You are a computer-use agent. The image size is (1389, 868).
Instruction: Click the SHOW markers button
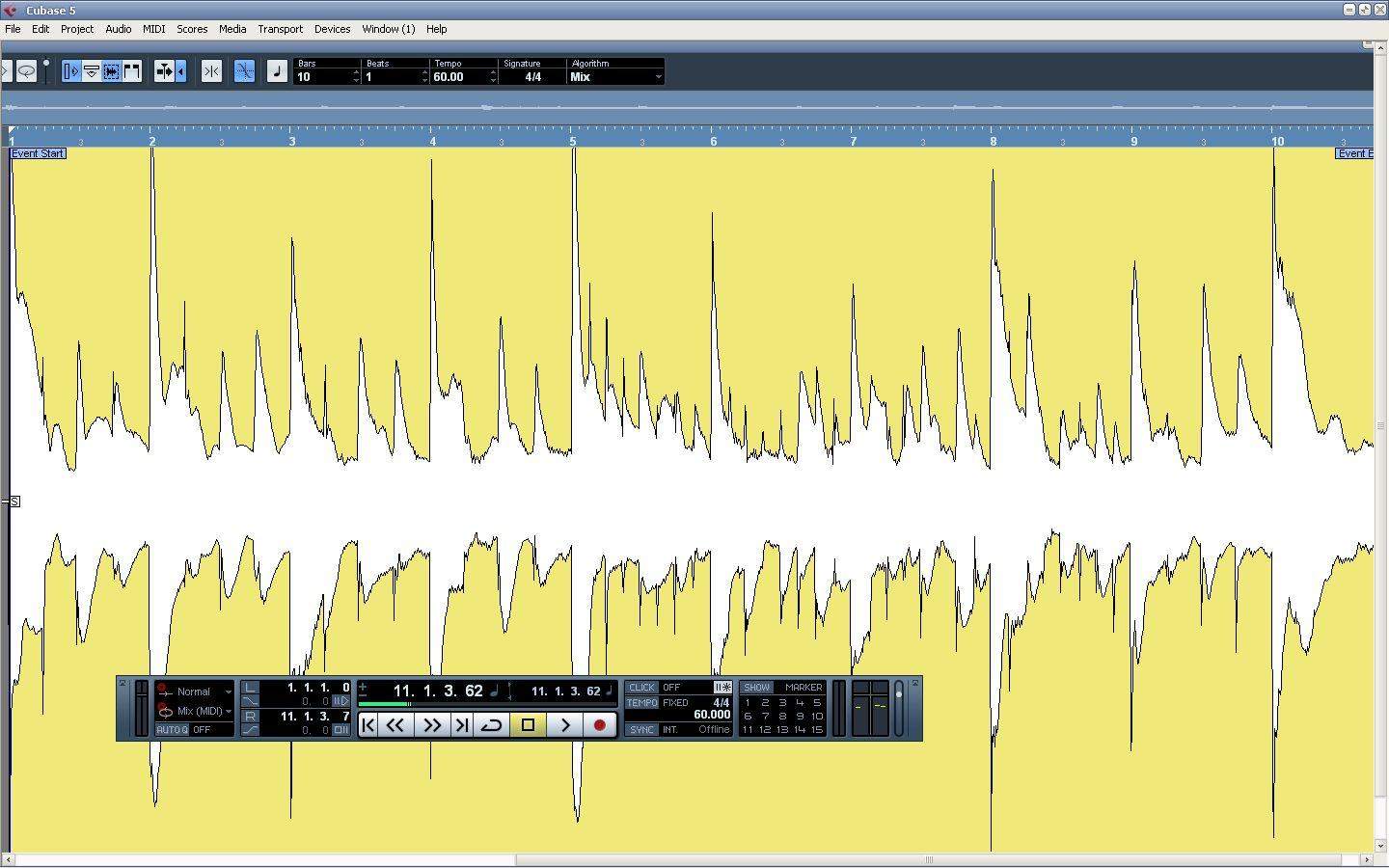tap(756, 688)
